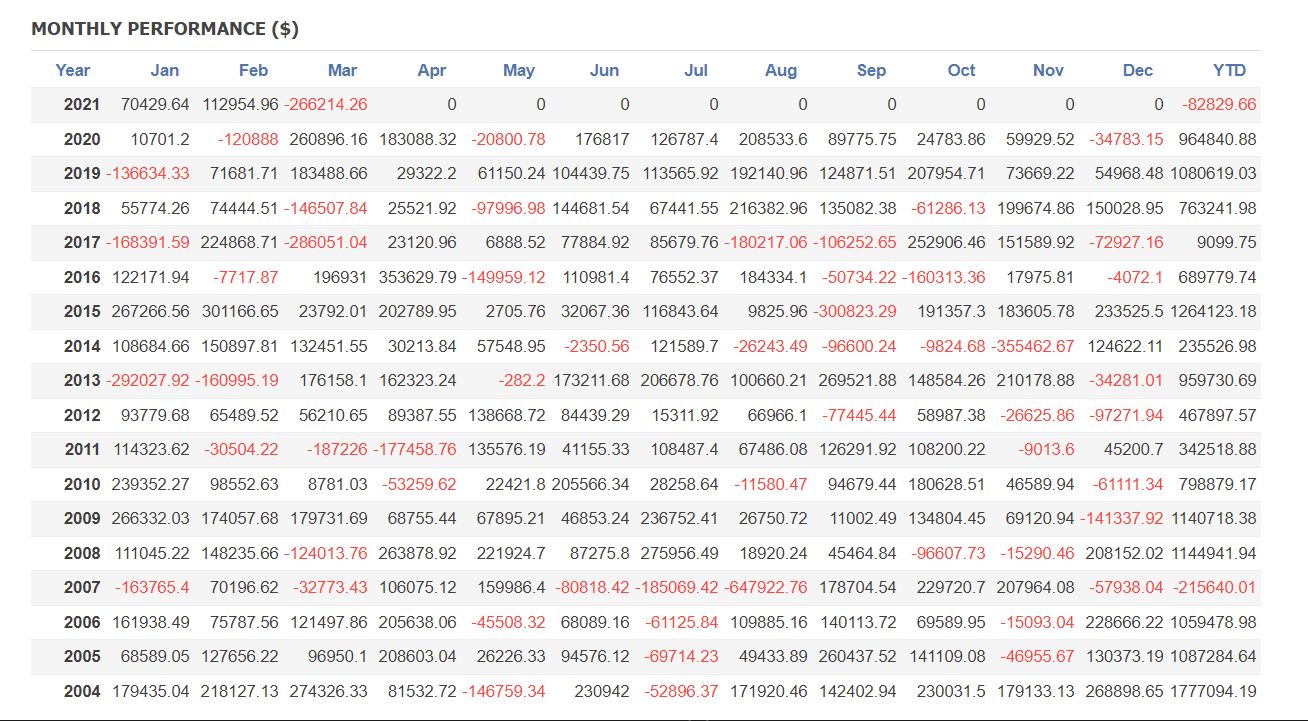Image resolution: width=1308 pixels, height=721 pixels.
Task: Click the 2015 YTD value 1264123.18
Action: coord(1213,311)
